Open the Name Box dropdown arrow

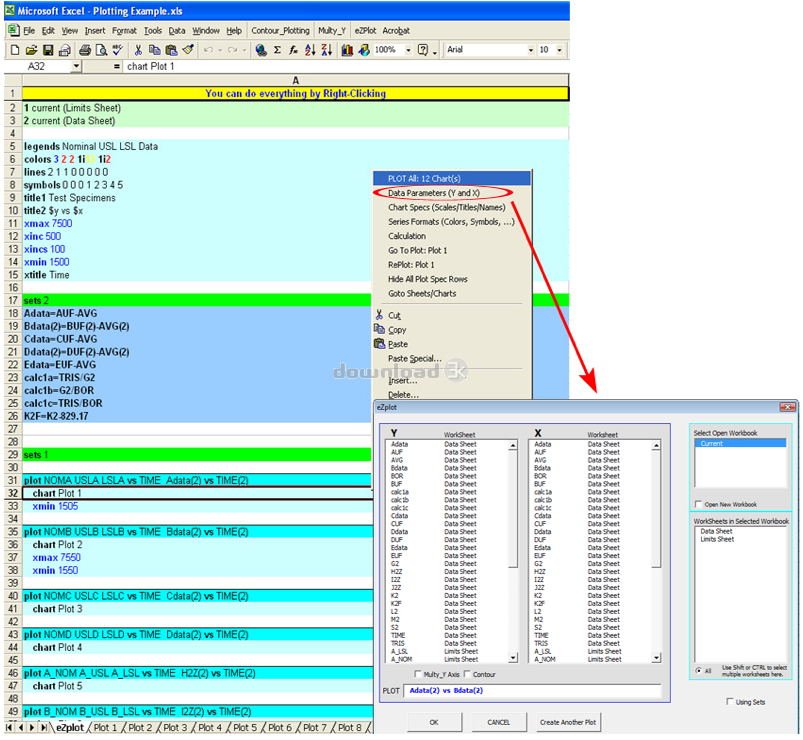tap(77, 66)
